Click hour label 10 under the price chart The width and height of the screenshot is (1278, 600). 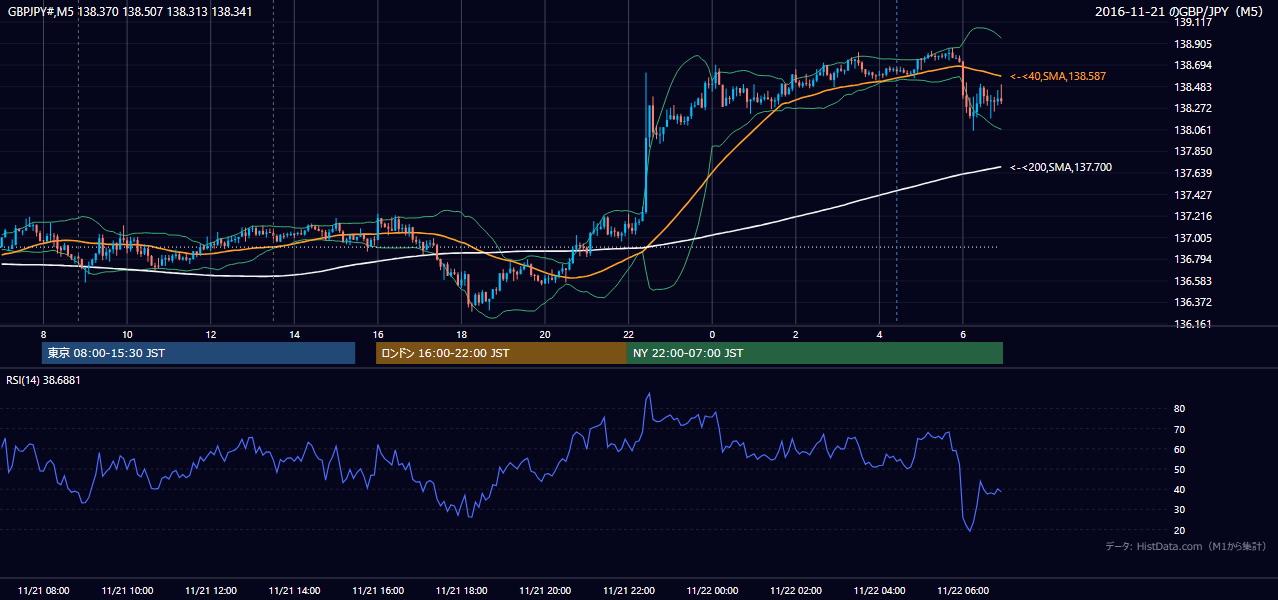tap(127, 334)
